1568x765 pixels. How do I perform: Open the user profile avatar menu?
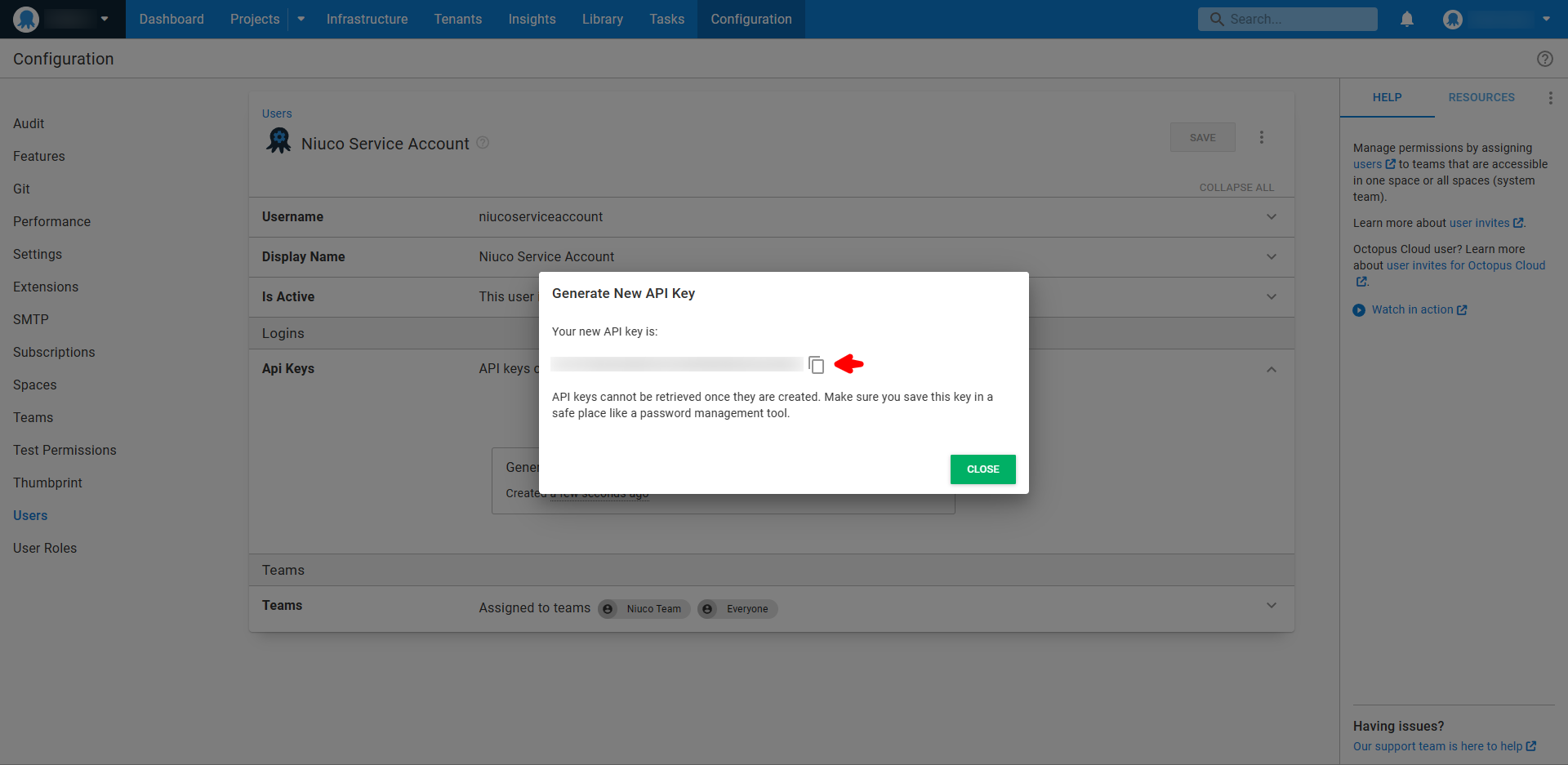click(x=1452, y=19)
